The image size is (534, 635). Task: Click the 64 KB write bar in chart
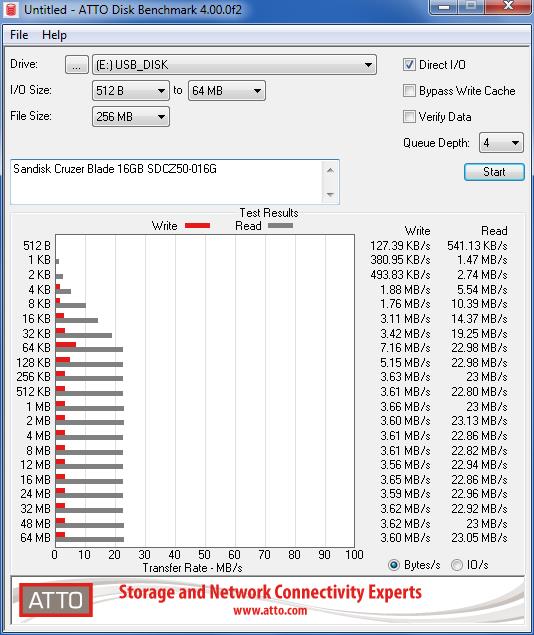click(66, 345)
